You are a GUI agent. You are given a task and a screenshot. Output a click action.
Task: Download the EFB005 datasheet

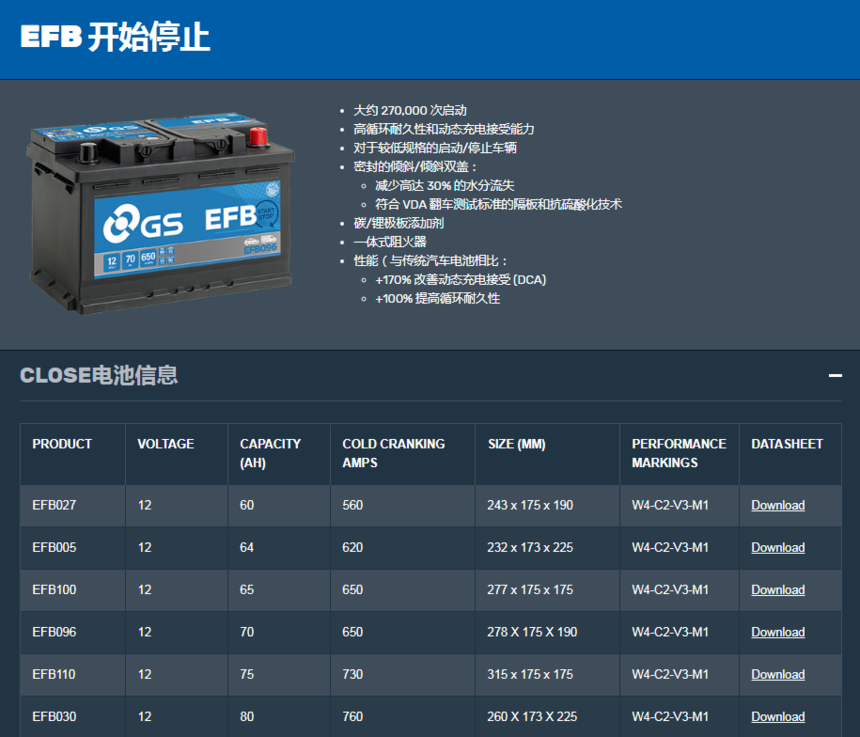[778, 547]
